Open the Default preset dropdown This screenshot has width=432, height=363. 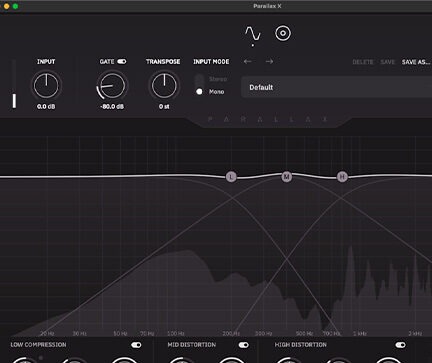point(336,87)
